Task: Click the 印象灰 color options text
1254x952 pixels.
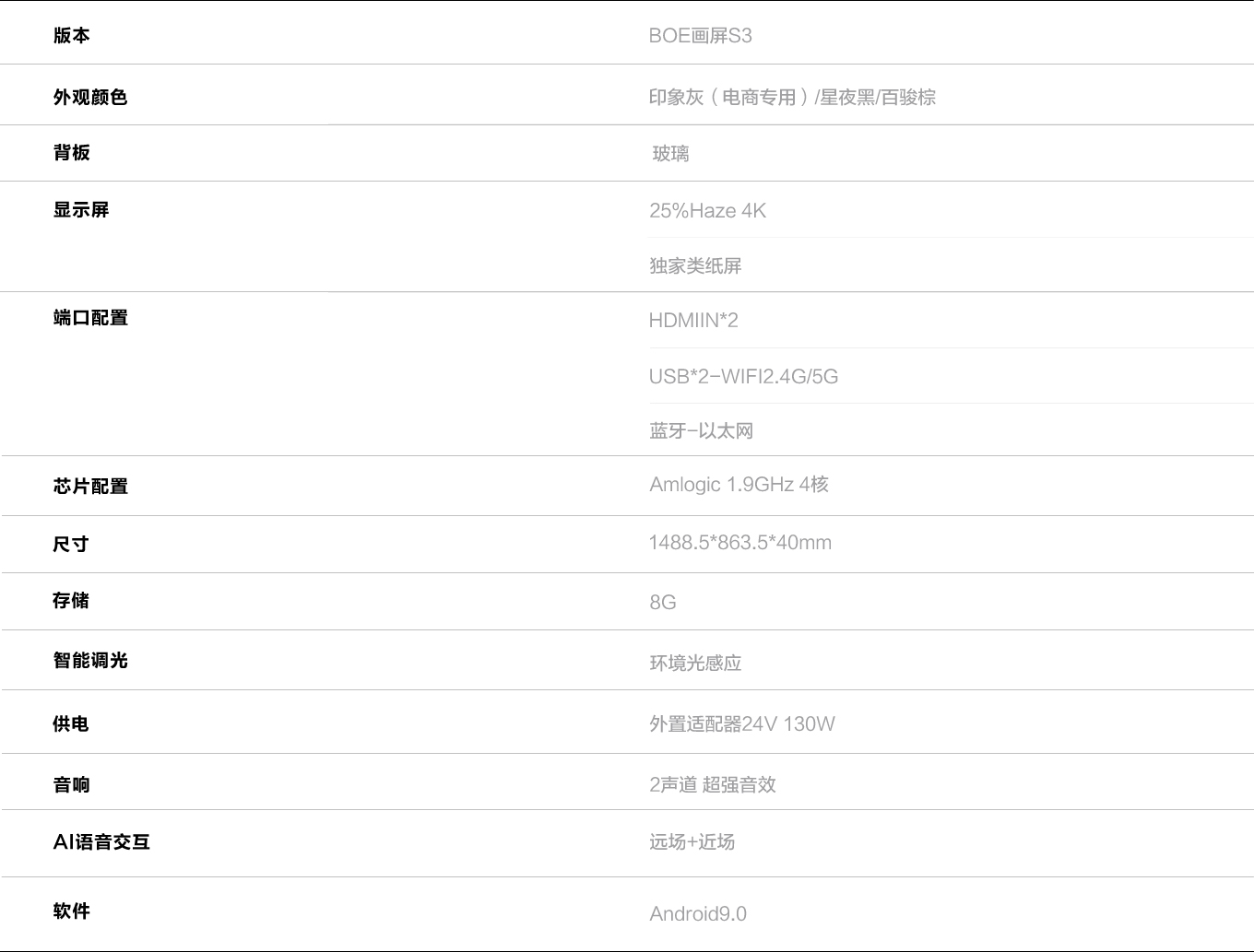Action: pyautogui.click(x=791, y=98)
